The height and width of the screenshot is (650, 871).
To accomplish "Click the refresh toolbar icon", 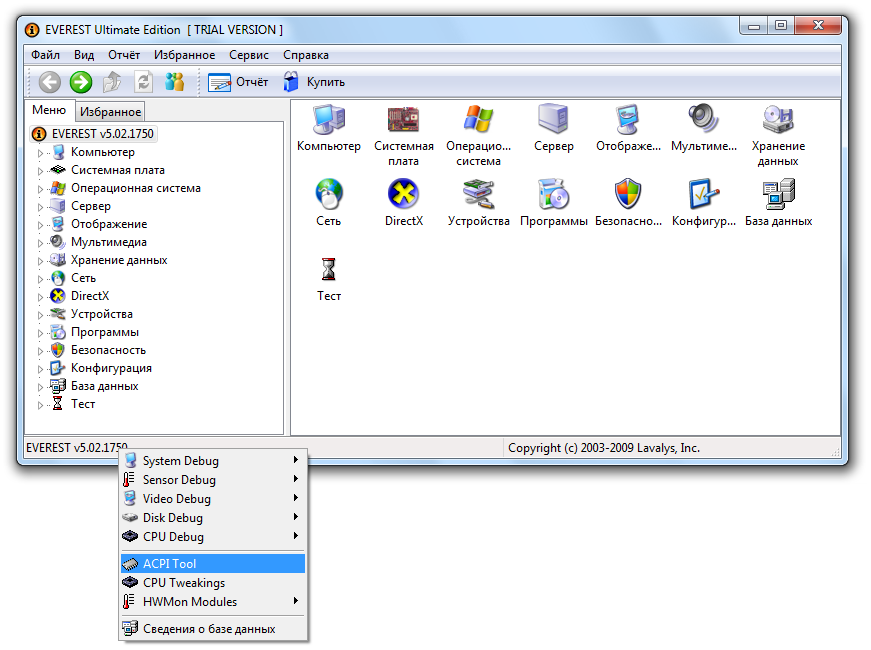I will pyautogui.click(x=144, y=82).
